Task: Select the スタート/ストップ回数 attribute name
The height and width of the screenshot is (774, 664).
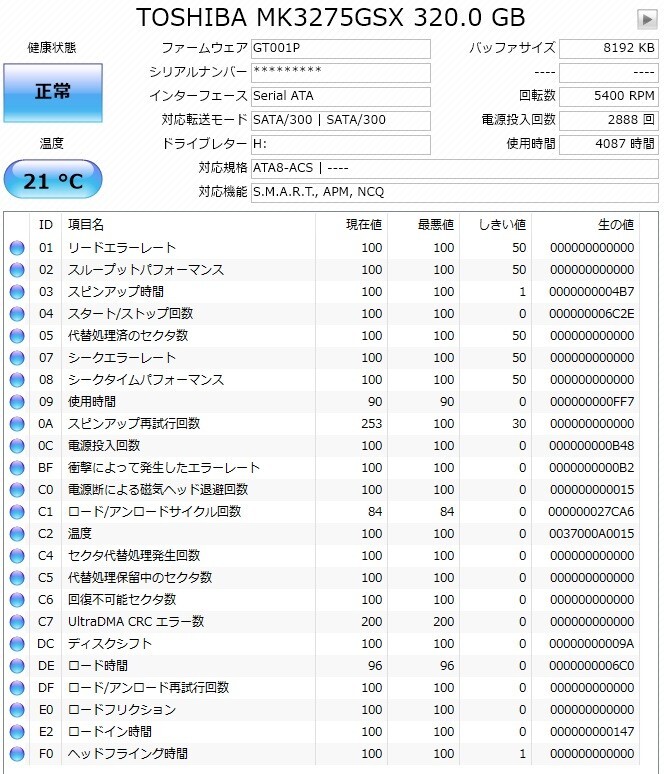Action: pyautogui.click(x=130, y=314)
